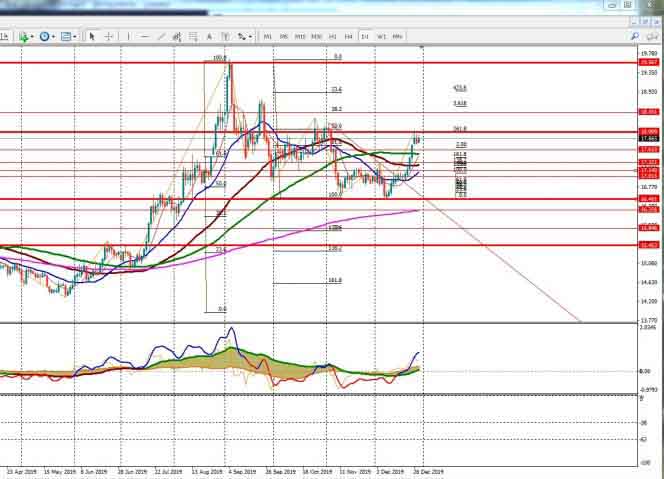Screen dimensions: 664x479
Task: Click the '18 Oct 2019' date label
Action: [317, 471]
